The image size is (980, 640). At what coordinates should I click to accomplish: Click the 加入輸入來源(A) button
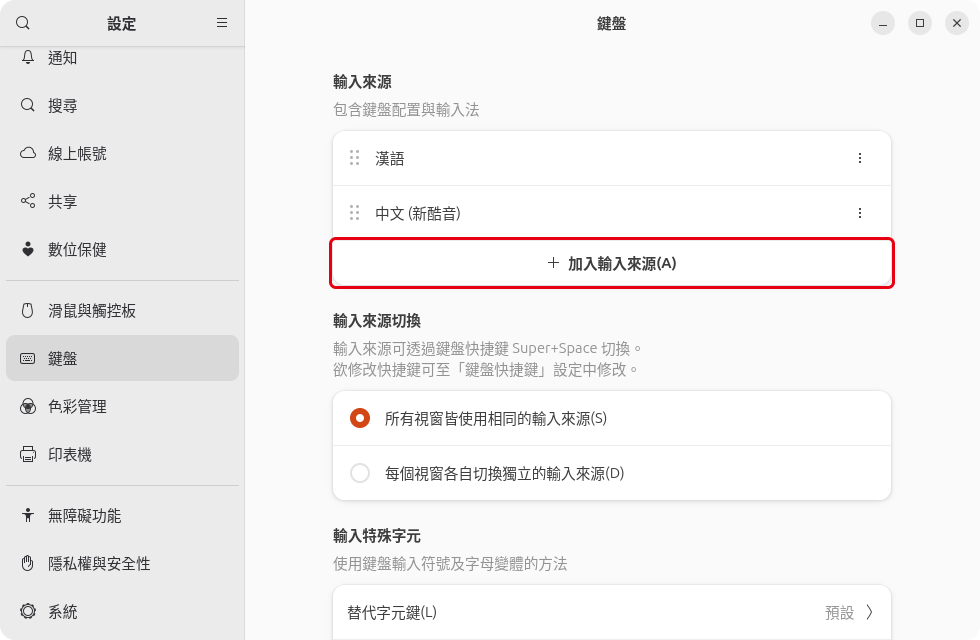pyautogui.click(x=612, y=263)
